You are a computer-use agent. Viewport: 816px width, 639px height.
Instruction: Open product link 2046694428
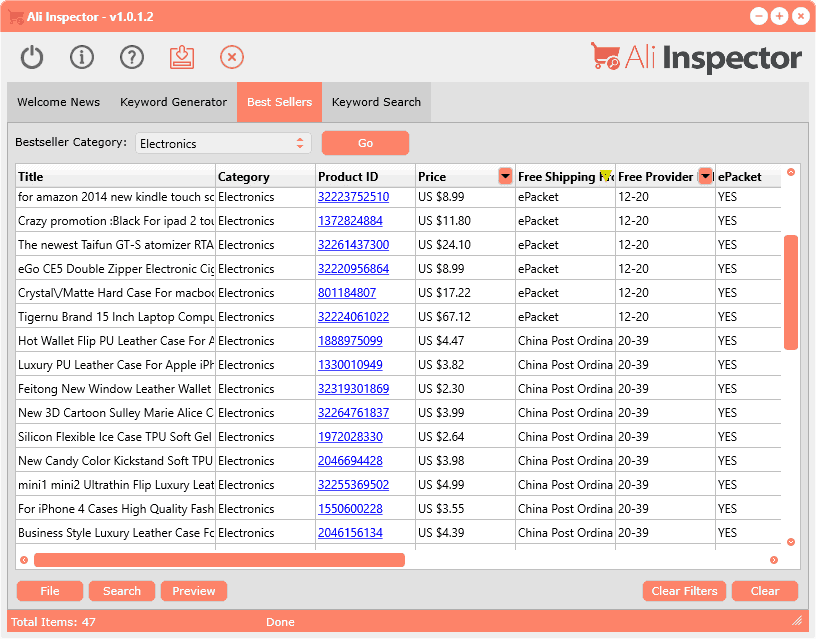click(x=350, y=460)
